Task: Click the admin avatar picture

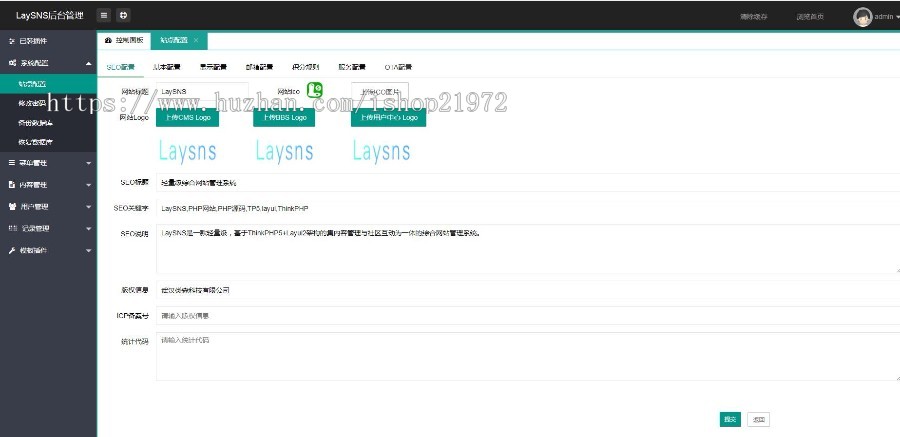Action: (x=862, y=17)
